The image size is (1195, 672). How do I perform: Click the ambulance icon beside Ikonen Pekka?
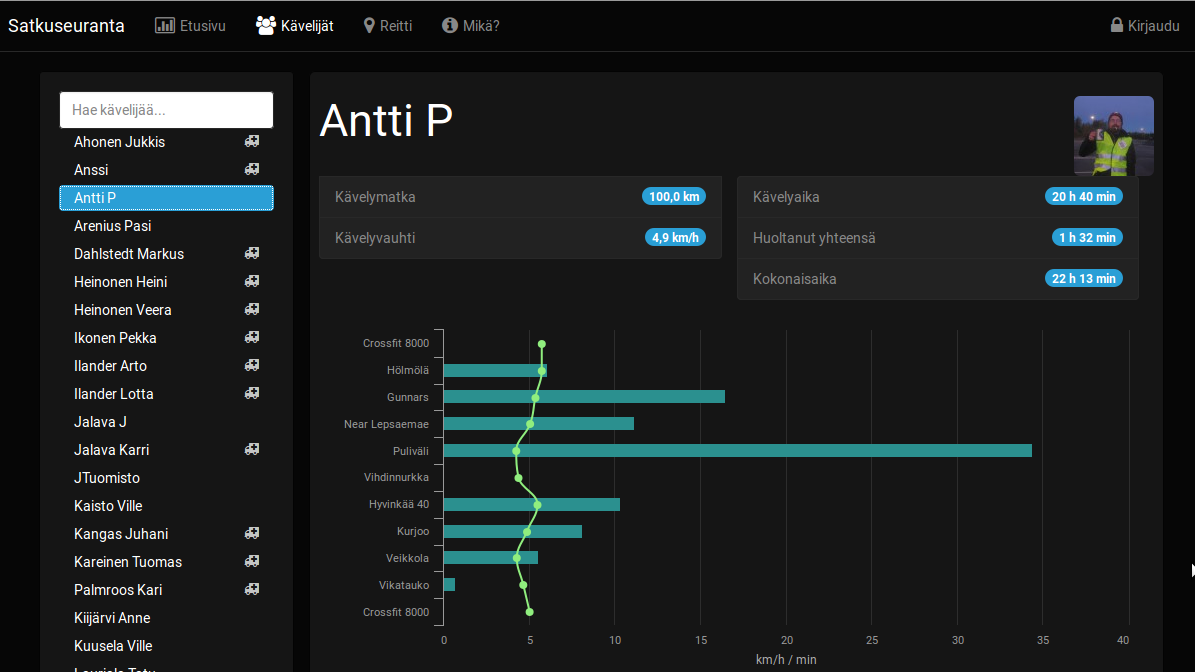point(252,337)
